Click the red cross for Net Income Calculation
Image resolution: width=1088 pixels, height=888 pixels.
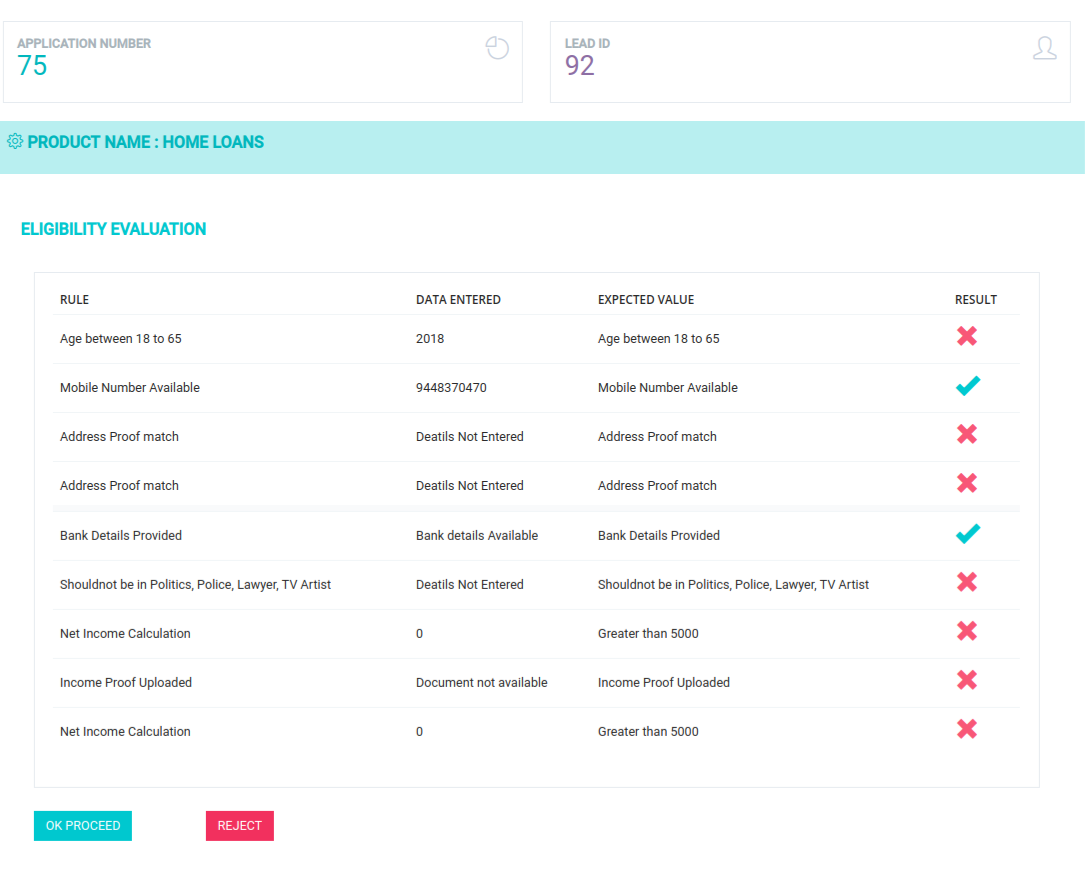coord(966,631)
